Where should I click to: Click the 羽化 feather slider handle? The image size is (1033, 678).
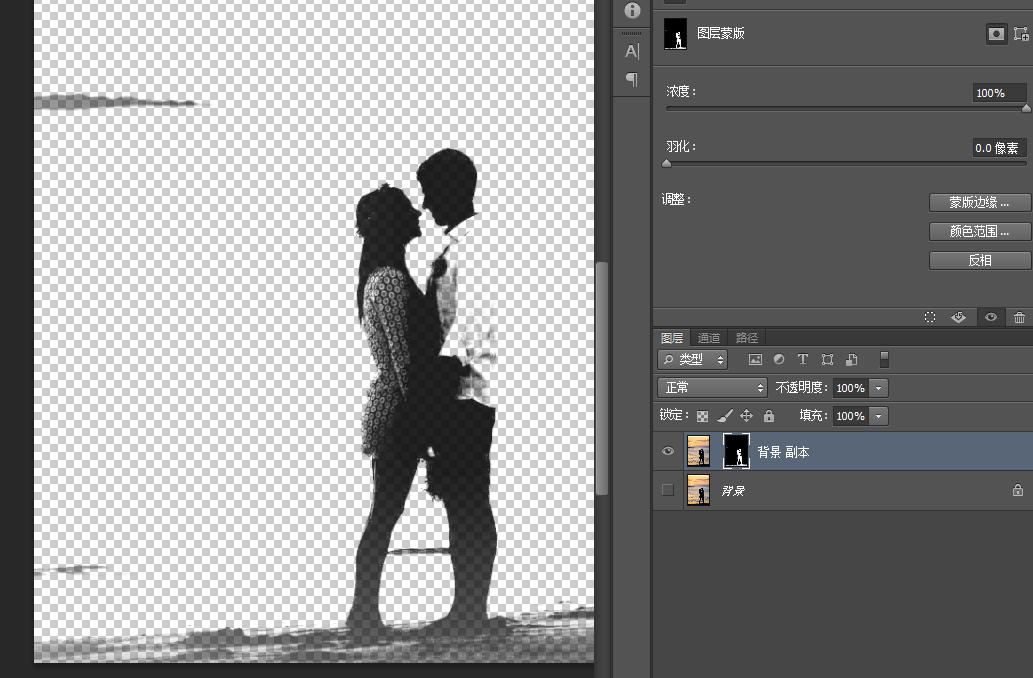tap(667, 163)
